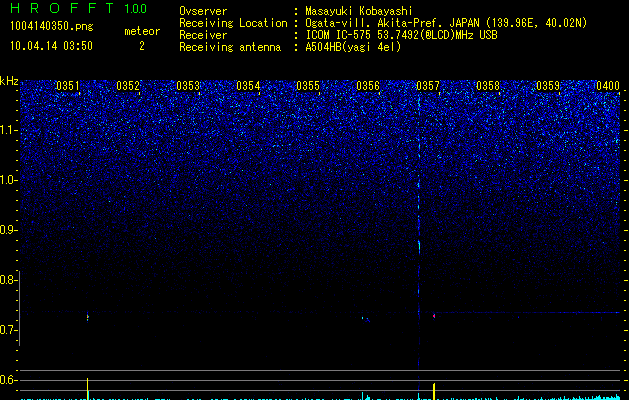Click the 1.0 kHz axis label
Screen dimensions: 629x400
(8, 180)
